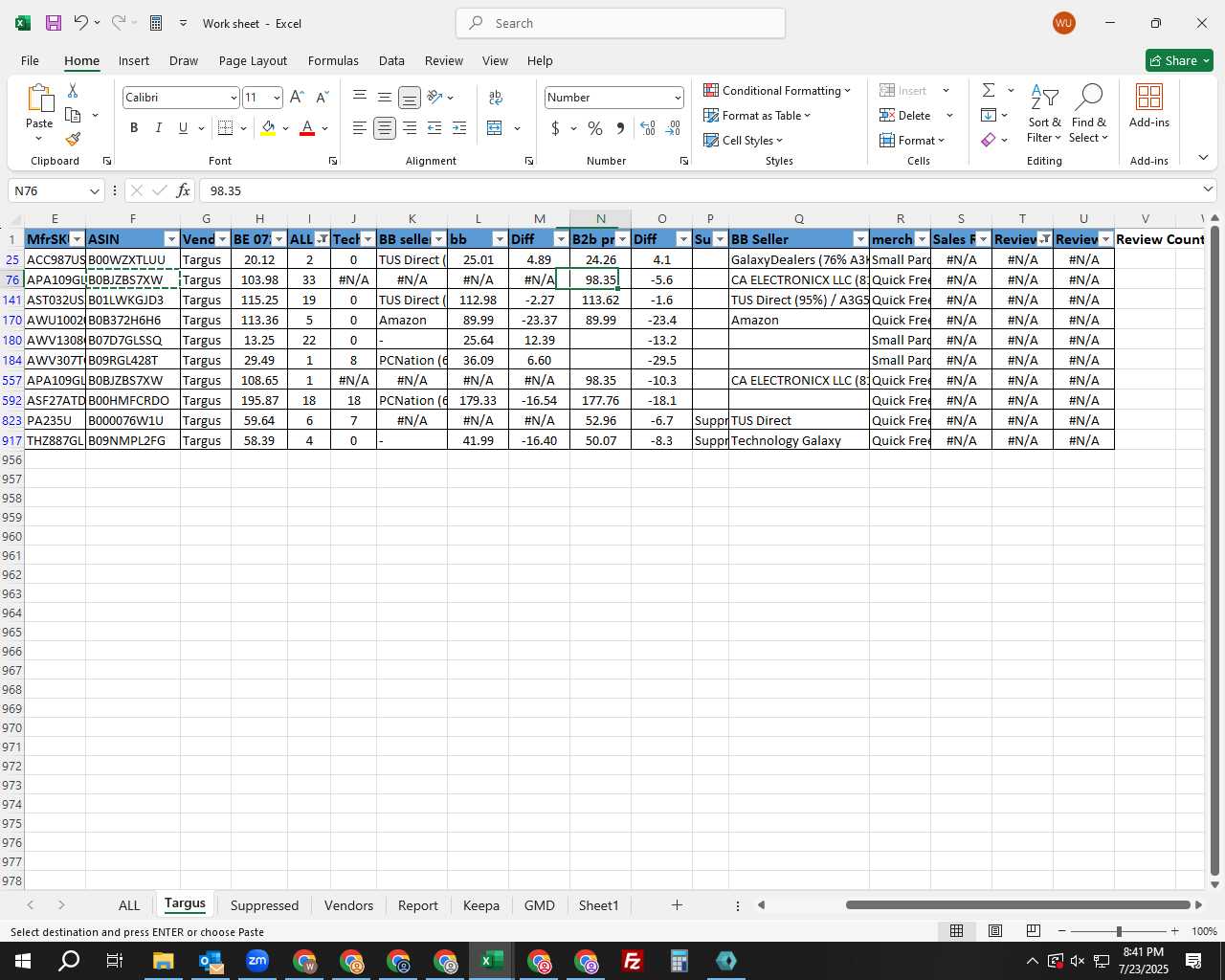Click the formula bar showing 98.35

699,190
